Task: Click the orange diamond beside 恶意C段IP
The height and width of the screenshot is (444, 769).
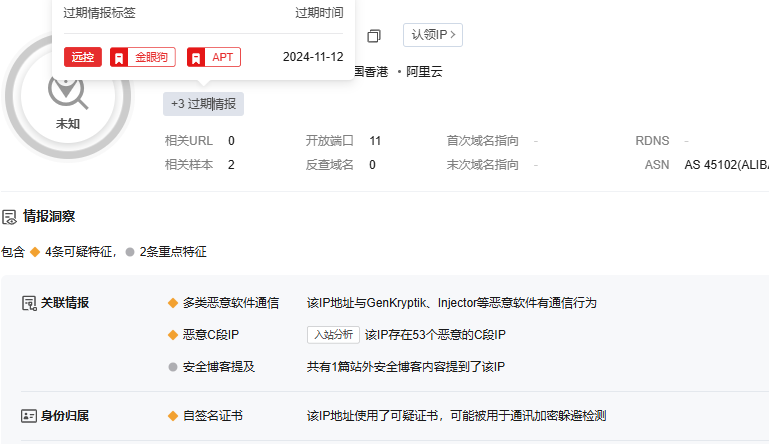Action: tap(173, 335)
